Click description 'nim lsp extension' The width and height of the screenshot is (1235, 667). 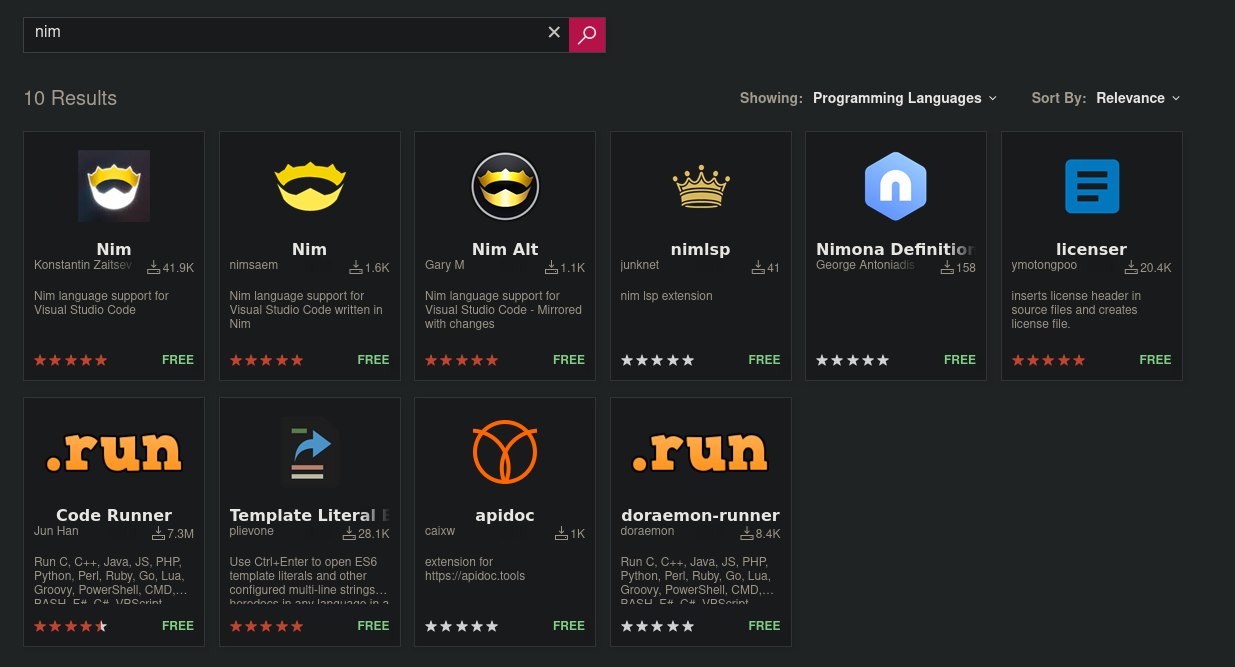pyautogui.click(x=667, y=296)
